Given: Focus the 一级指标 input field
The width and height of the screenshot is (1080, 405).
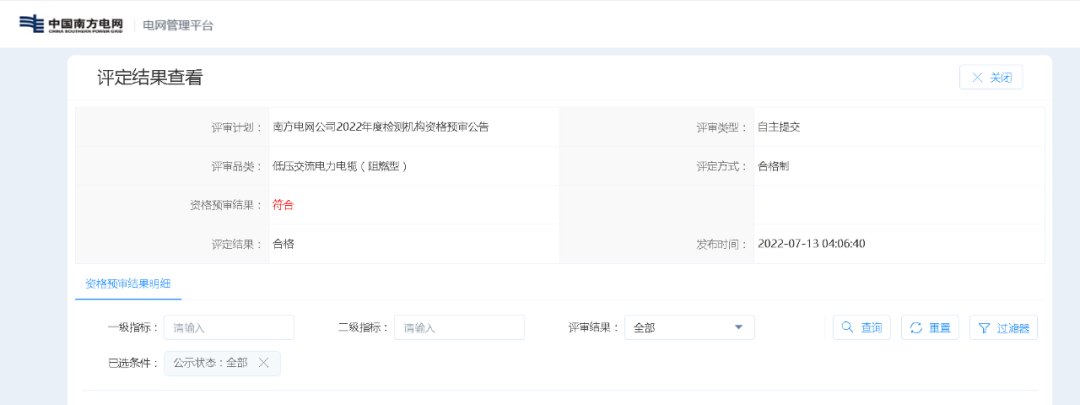Looking at the screenshot, I should (229, 327).
